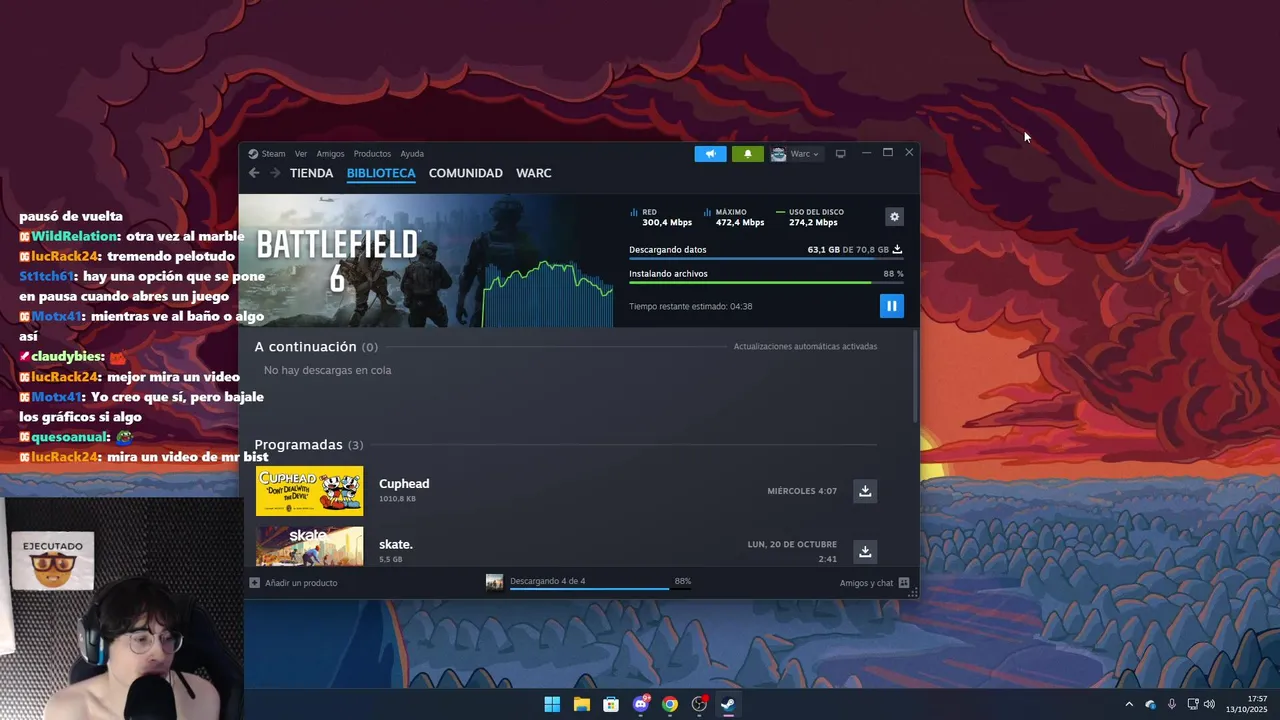Open the Amigos menu
Viewport: 1280px width, 720px height.
click(x=330, y=154)
